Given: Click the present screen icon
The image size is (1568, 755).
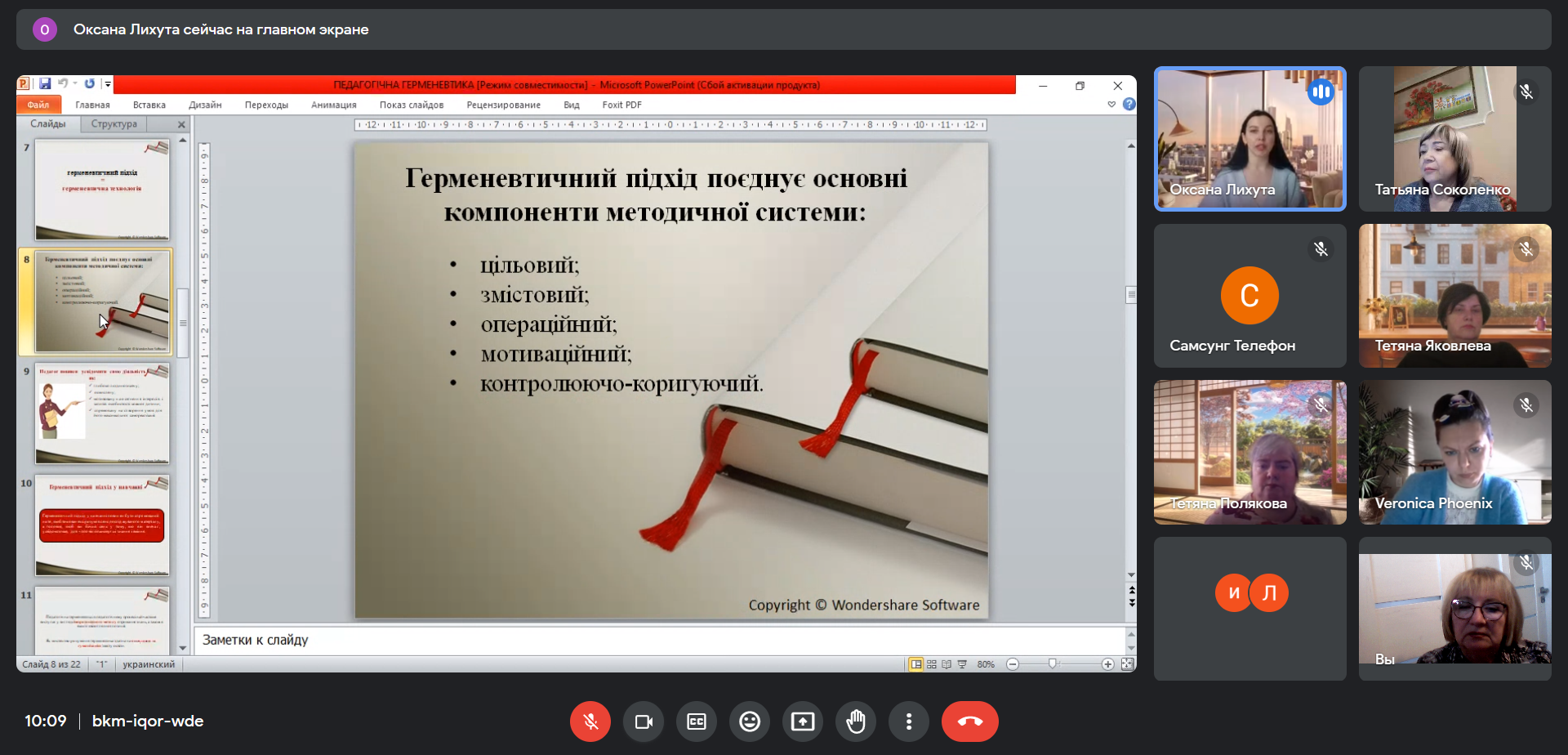Looking at the screenshot, I should pyautogui.click(x=803, y=721).
